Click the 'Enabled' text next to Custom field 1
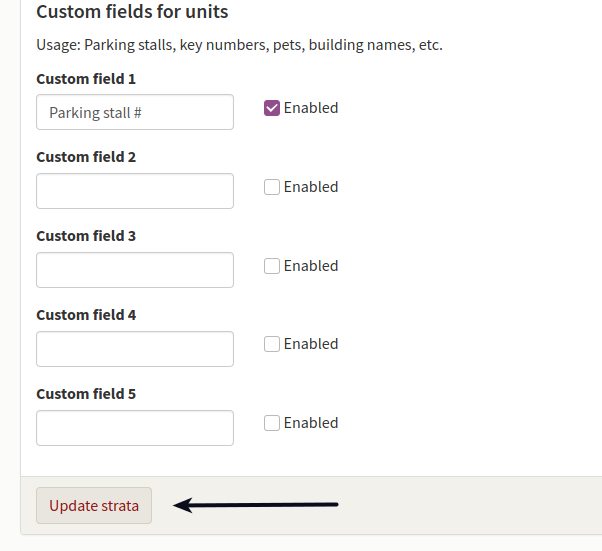This screenshot has height=551, width=602. pos(311,108)
